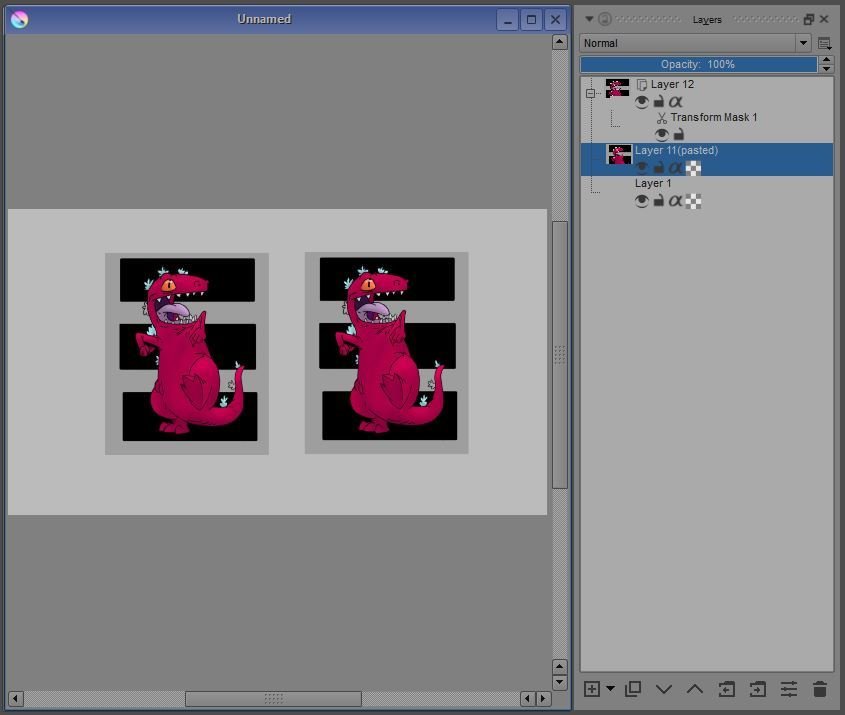
Task: Toggle visibility of Layer 1
Action: coord(641,201)
